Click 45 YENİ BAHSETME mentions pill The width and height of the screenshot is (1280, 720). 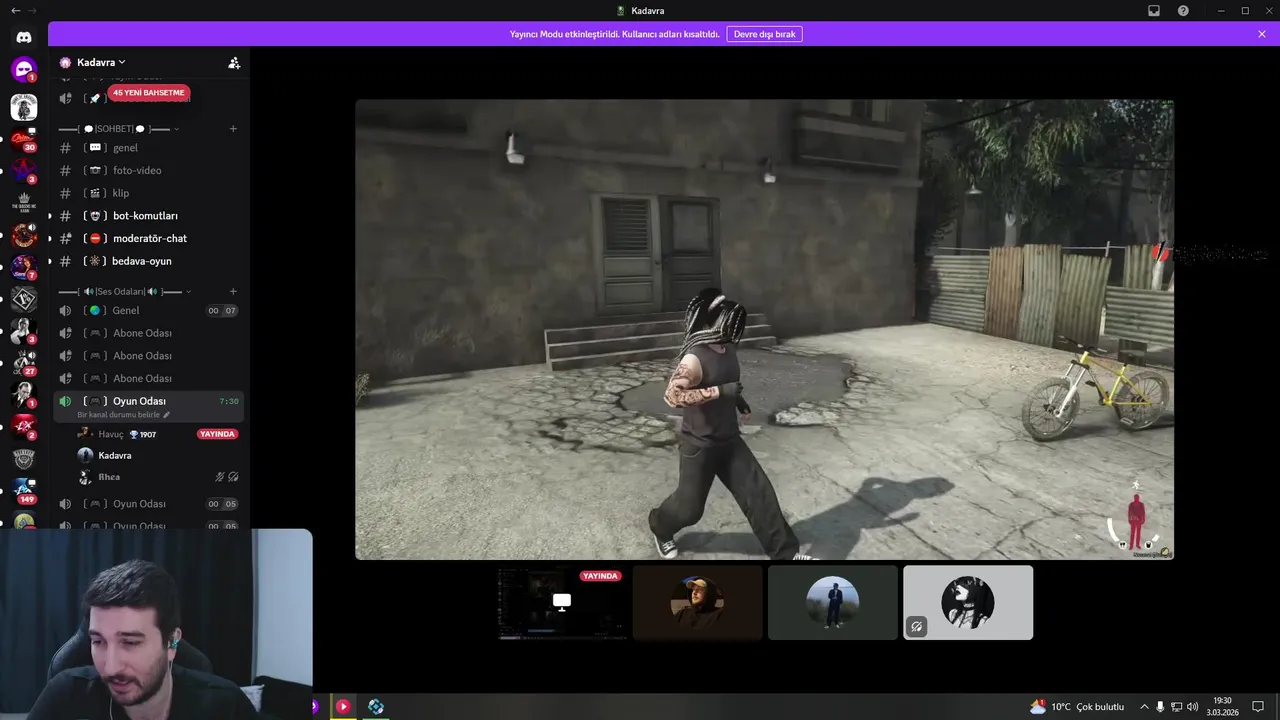coord(148,93)
